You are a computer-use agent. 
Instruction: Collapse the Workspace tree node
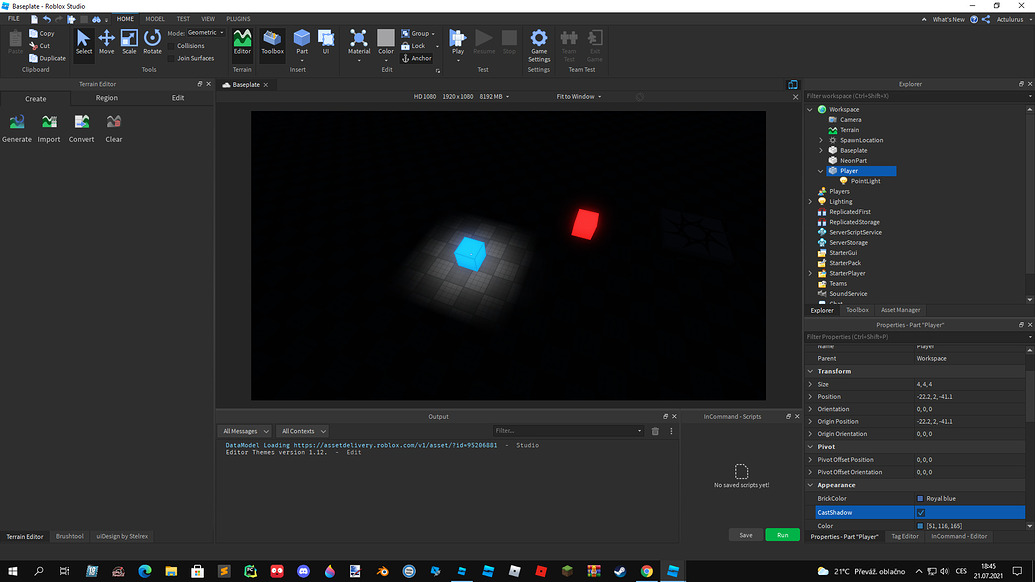[811, 110]
